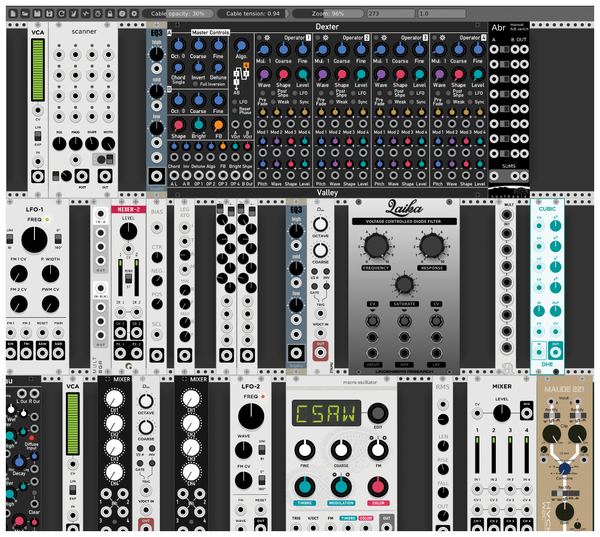600x537 pixels.
Task: Click Dexter master Chord knob
Action: pos(178,68)
